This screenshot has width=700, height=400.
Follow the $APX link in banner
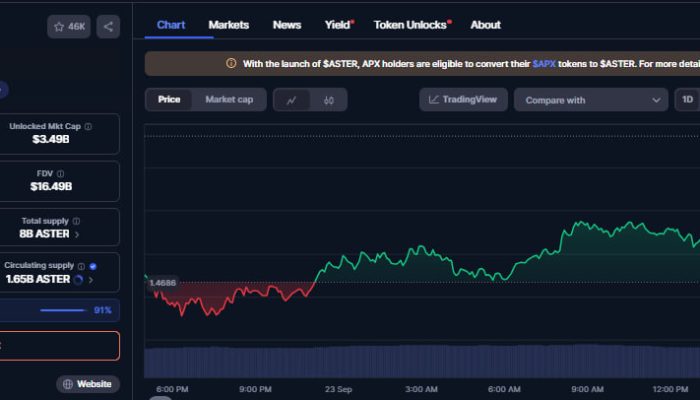[545, 63]
